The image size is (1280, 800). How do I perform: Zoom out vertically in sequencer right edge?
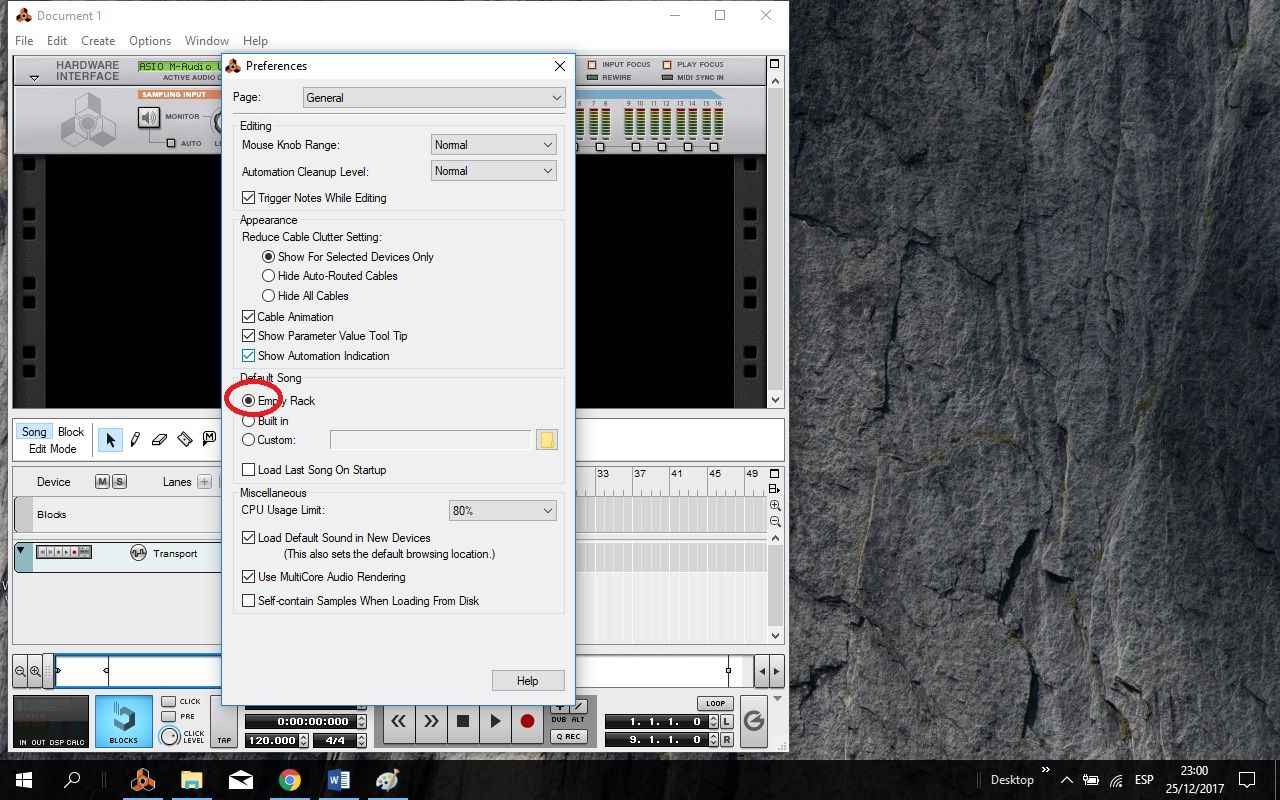(775, 522)
